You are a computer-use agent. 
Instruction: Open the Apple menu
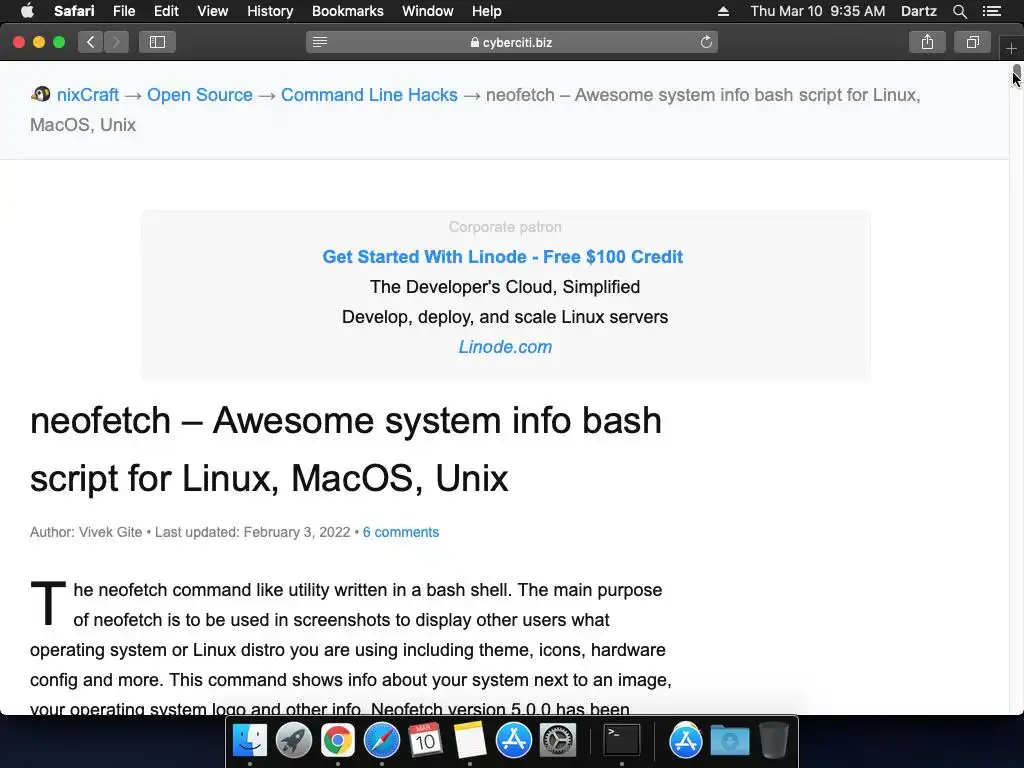point(27,11)
